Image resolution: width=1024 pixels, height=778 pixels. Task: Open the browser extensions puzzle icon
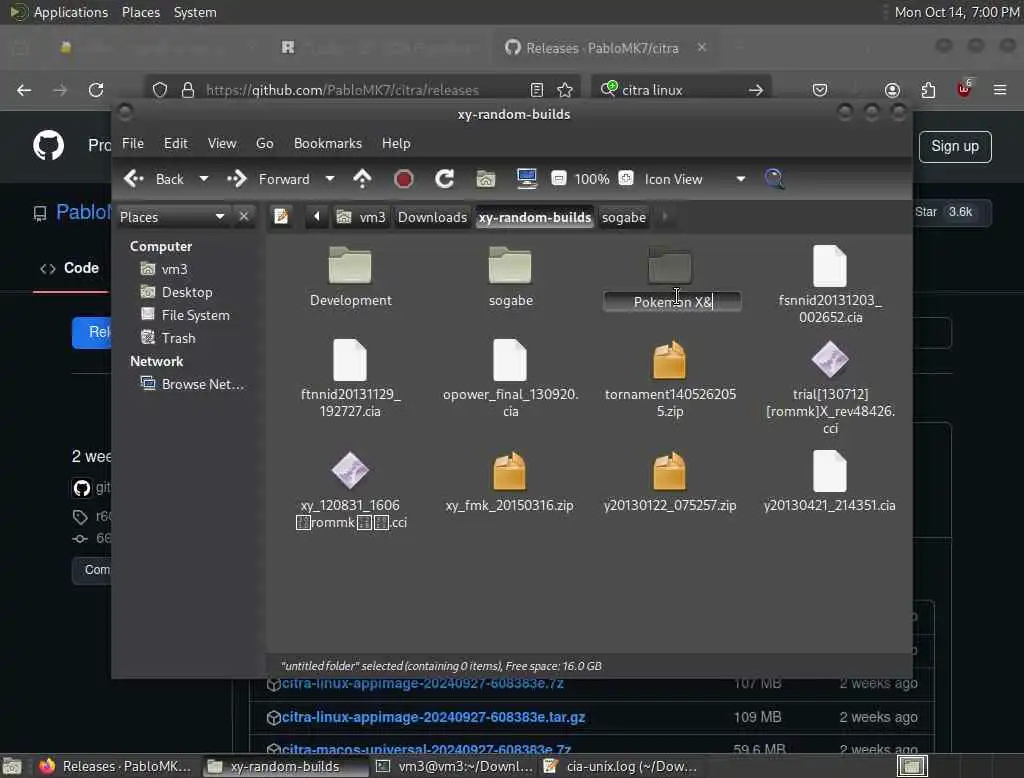tap(928, 89)
